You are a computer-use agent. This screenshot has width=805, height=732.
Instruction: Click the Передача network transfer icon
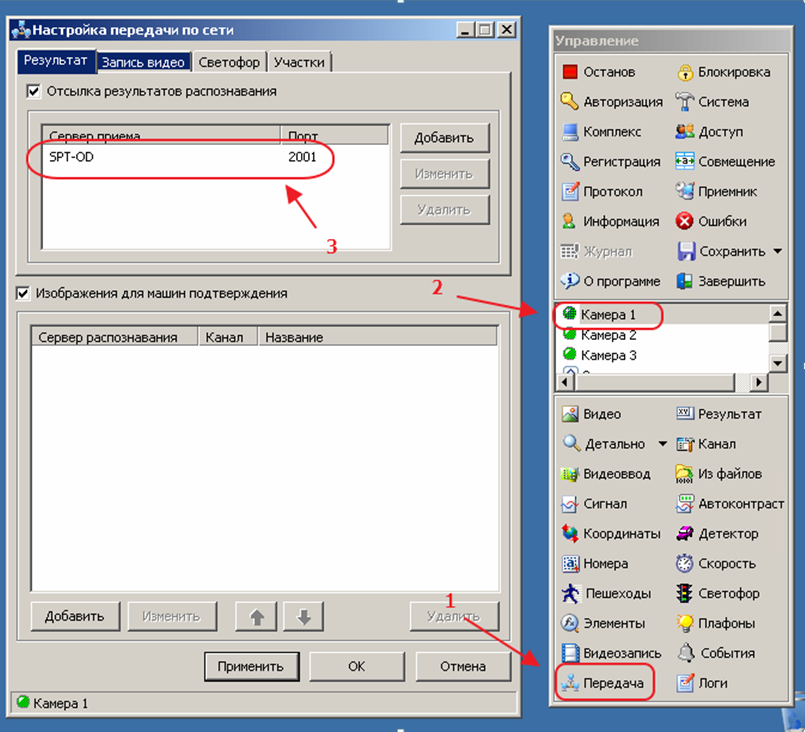click(x=570, y=684)
